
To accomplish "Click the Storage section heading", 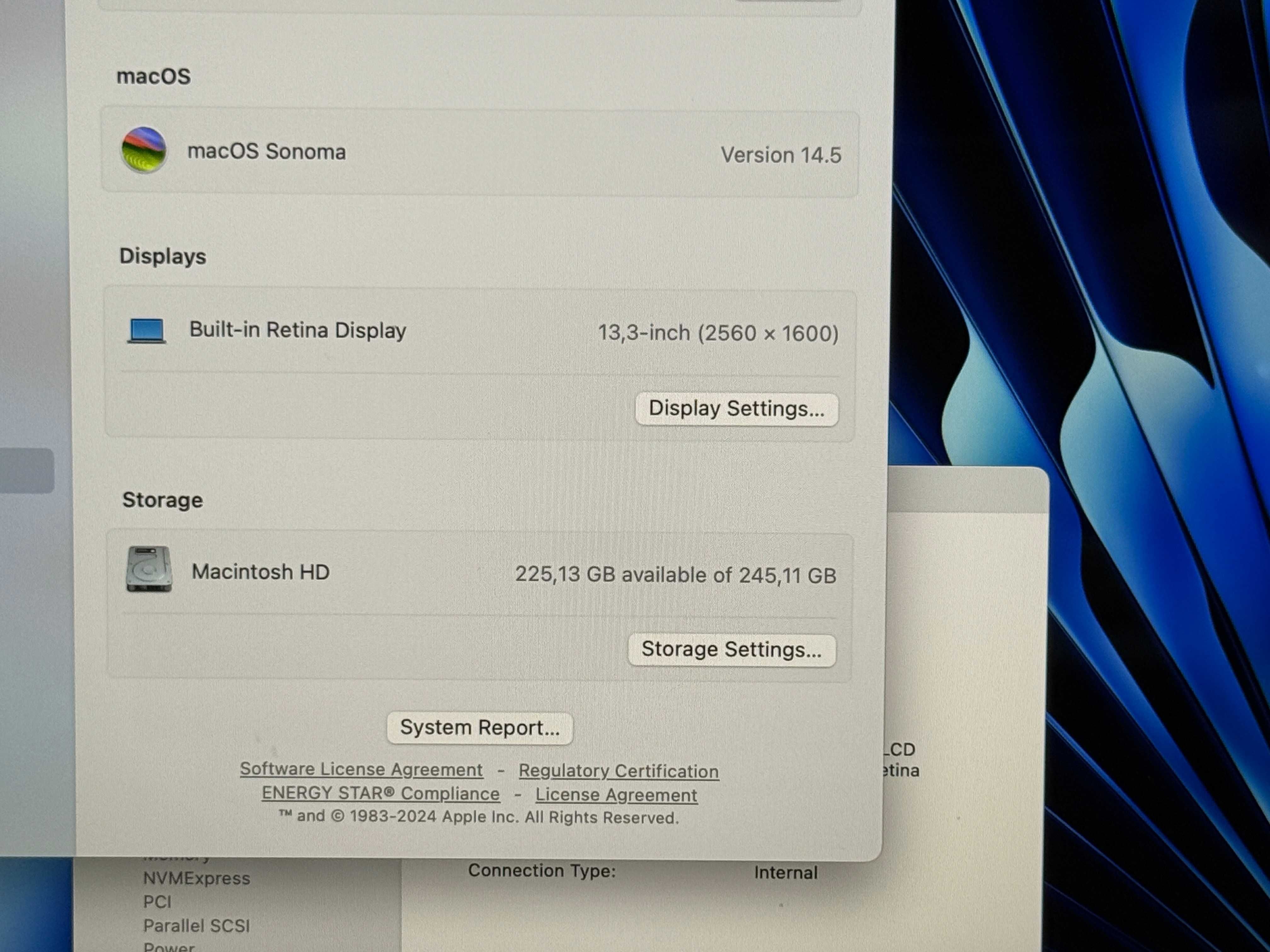I will pos(163,500).
